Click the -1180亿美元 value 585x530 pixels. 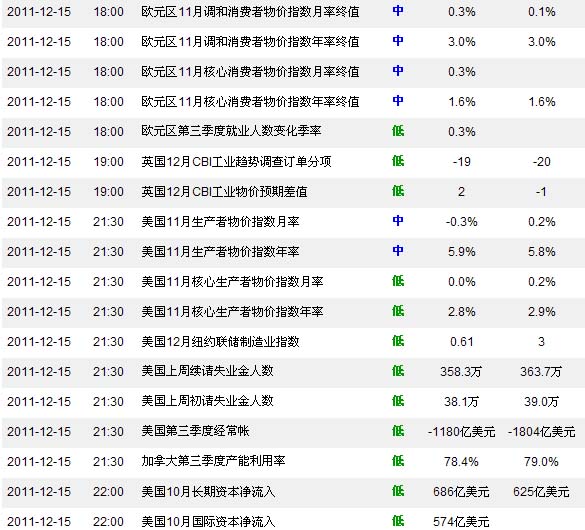pos(462,432)
